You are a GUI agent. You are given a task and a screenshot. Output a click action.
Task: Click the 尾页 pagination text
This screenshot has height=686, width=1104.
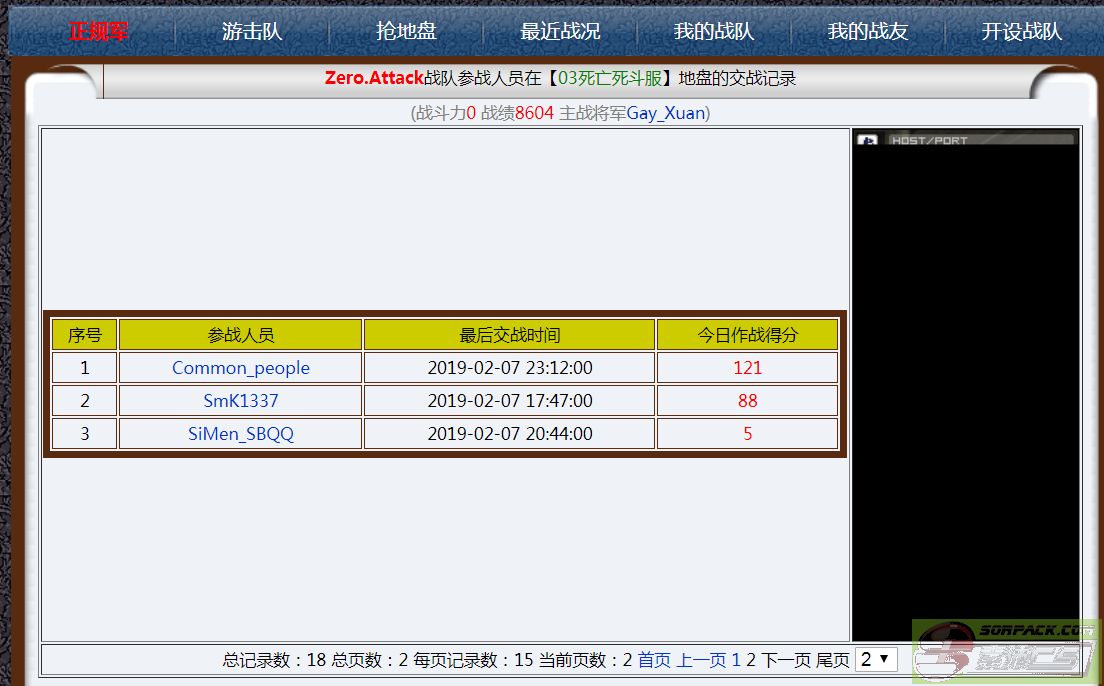click(x=833, y=660)
